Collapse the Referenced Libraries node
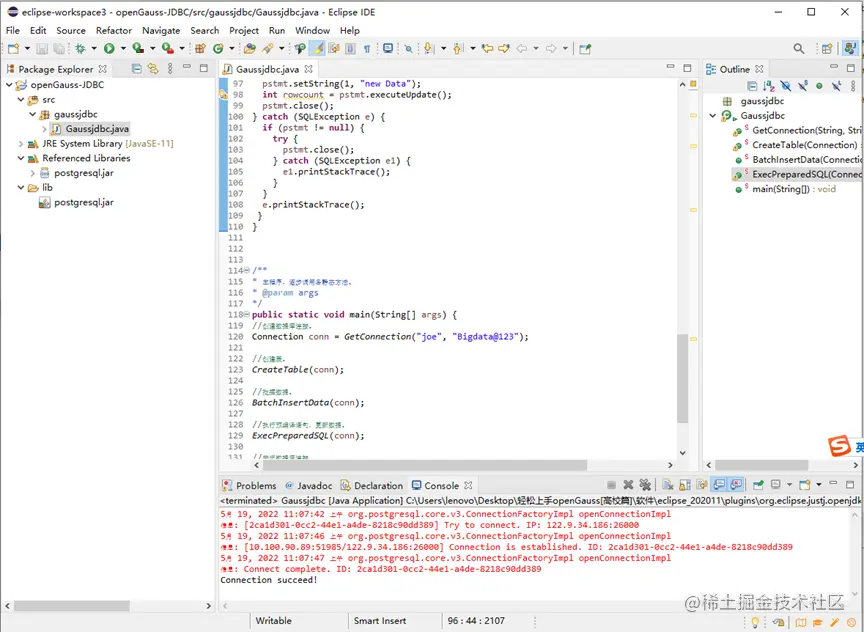Screen dimensions: 864x632 pyautogui.click(x=22, y=158)
